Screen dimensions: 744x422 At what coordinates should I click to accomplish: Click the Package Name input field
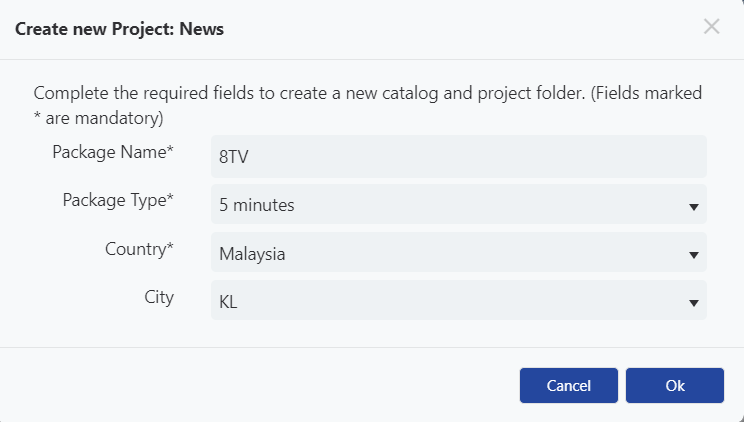(x=459, y=157)
